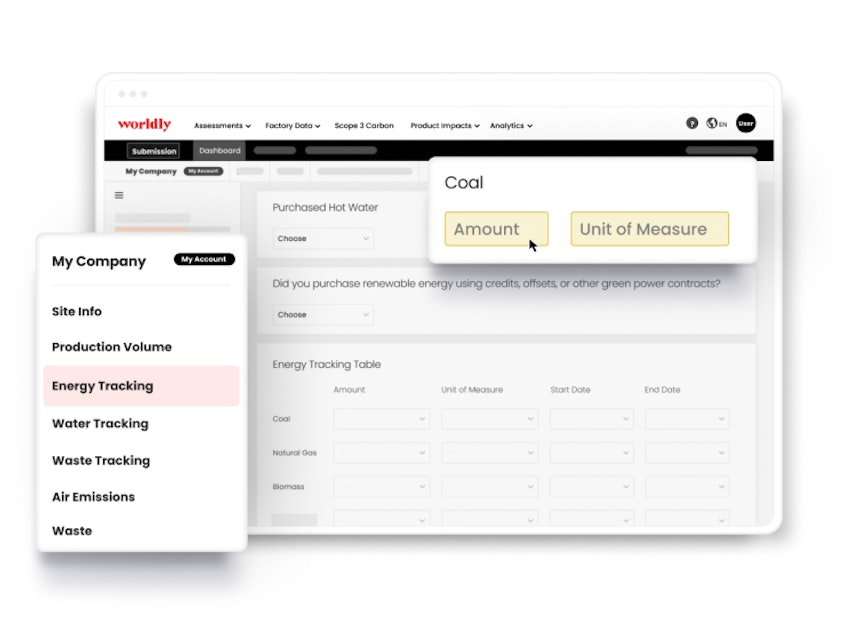This screenshot has width=857, height=640.
Task: Open the help question mark icon
Action: click(692, 123)
